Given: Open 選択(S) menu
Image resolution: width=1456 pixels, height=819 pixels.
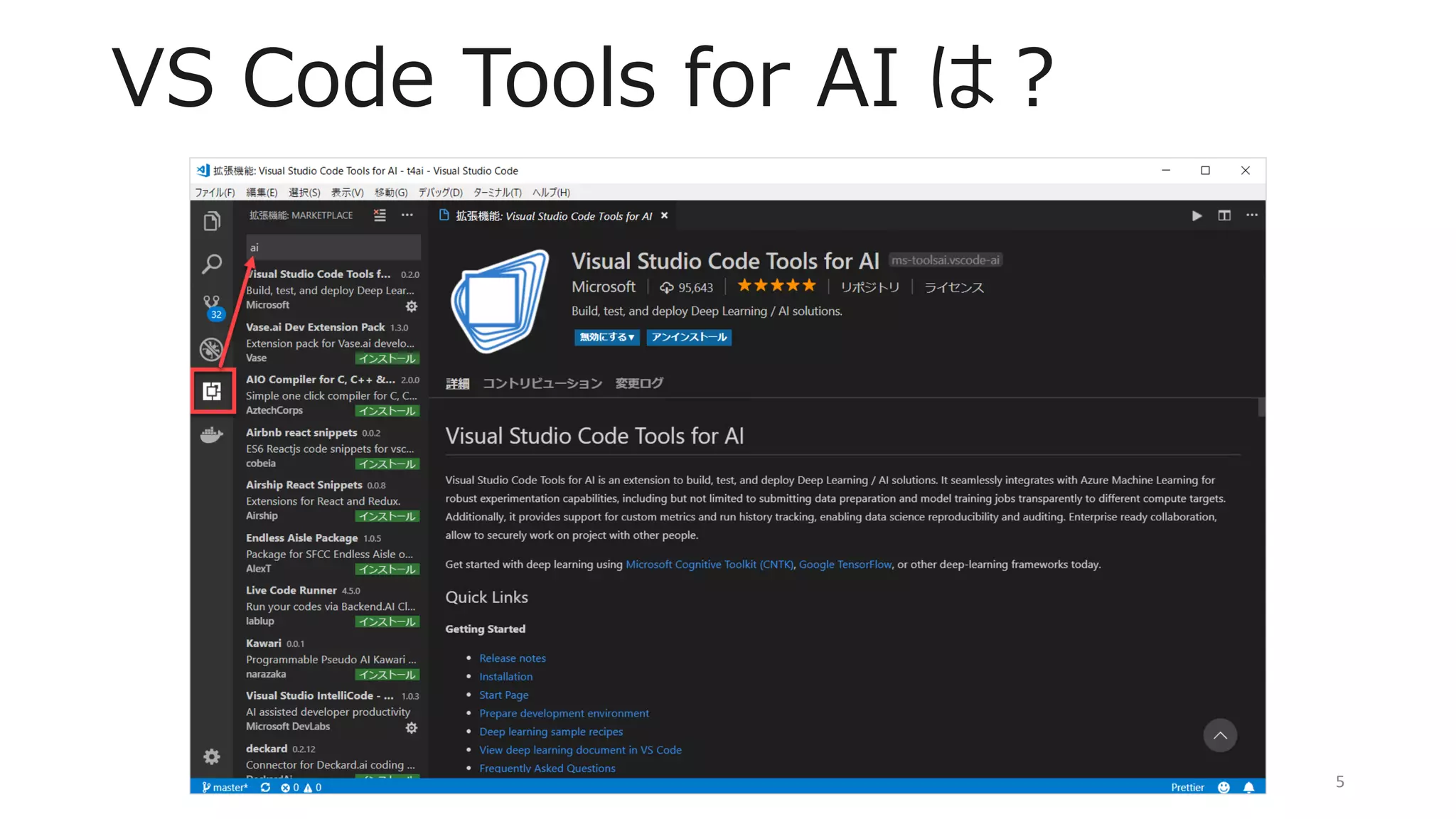Looking at the screenshot, I should coord(304,193).
